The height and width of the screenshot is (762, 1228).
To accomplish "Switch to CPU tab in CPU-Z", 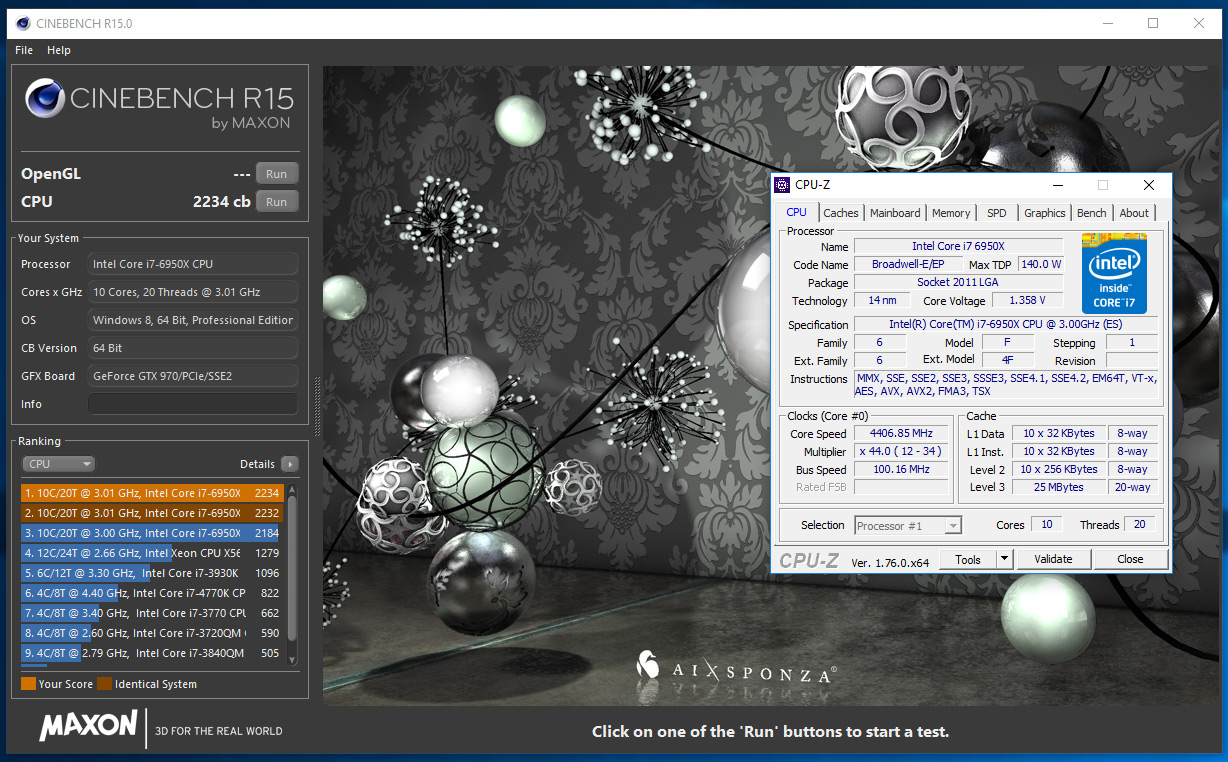I will point(796,212).
